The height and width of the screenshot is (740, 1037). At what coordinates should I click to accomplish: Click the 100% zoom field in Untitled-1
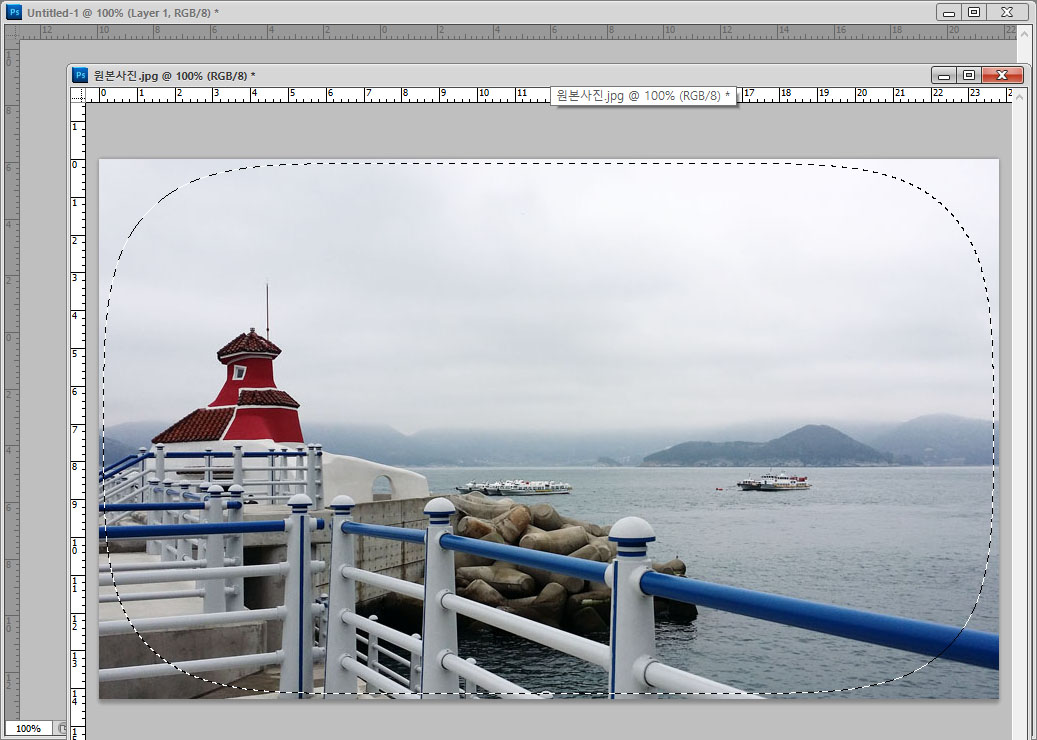pos(28,728)
